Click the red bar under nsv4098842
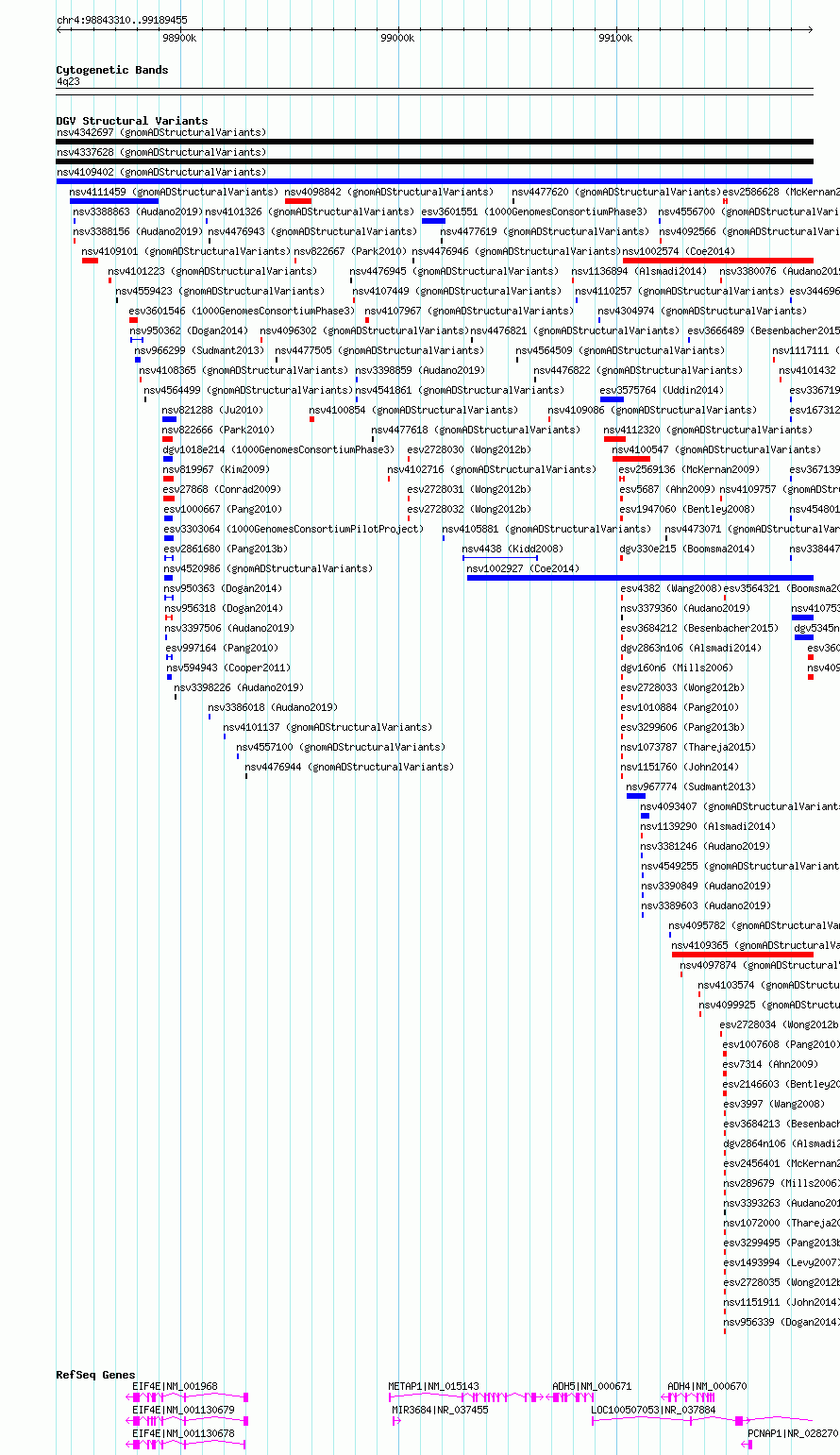Screen dimensions: 840x1455 click(x=298, y=201)
